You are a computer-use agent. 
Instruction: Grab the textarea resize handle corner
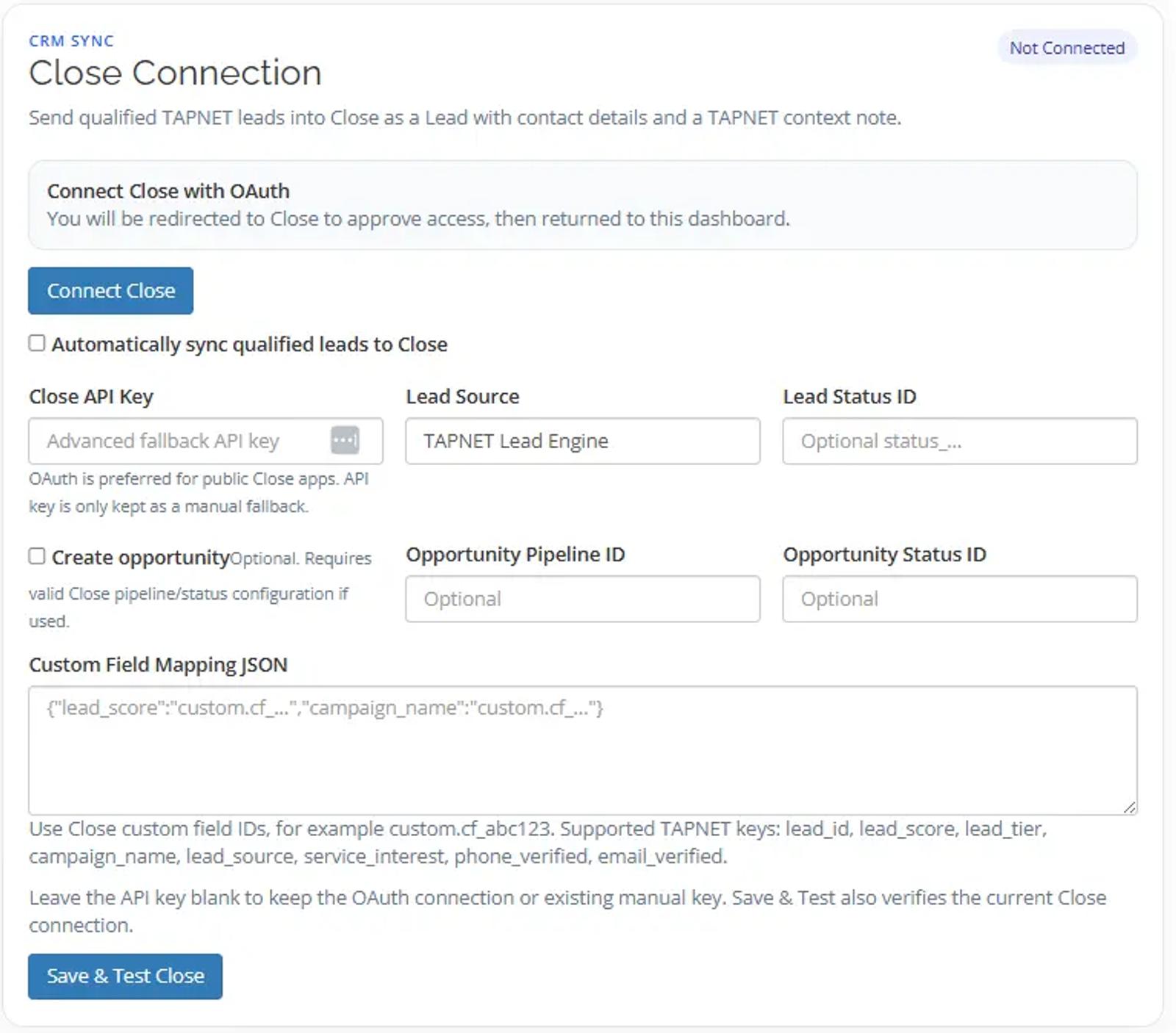(x=1130, y=807)
